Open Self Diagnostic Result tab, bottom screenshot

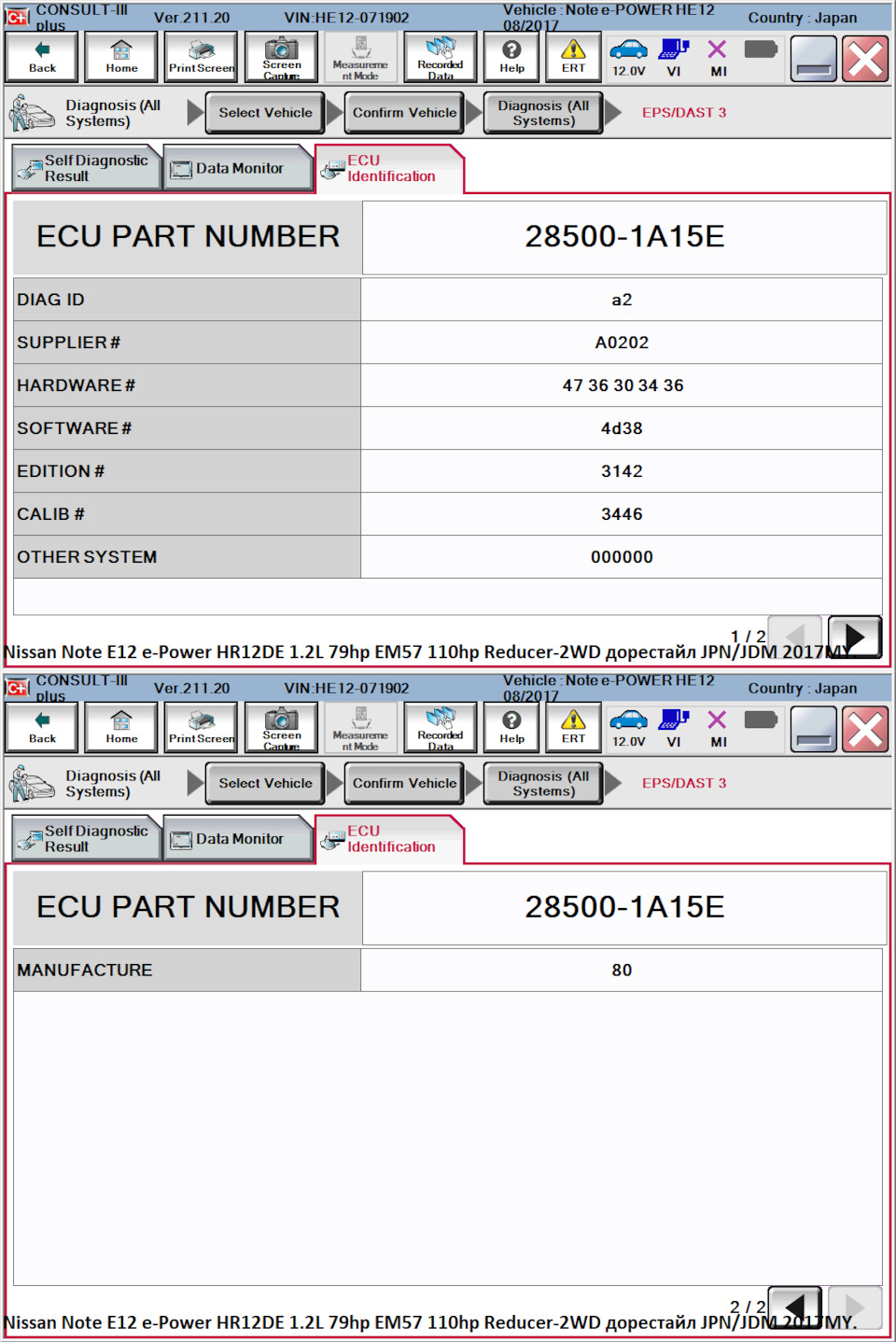86,839
